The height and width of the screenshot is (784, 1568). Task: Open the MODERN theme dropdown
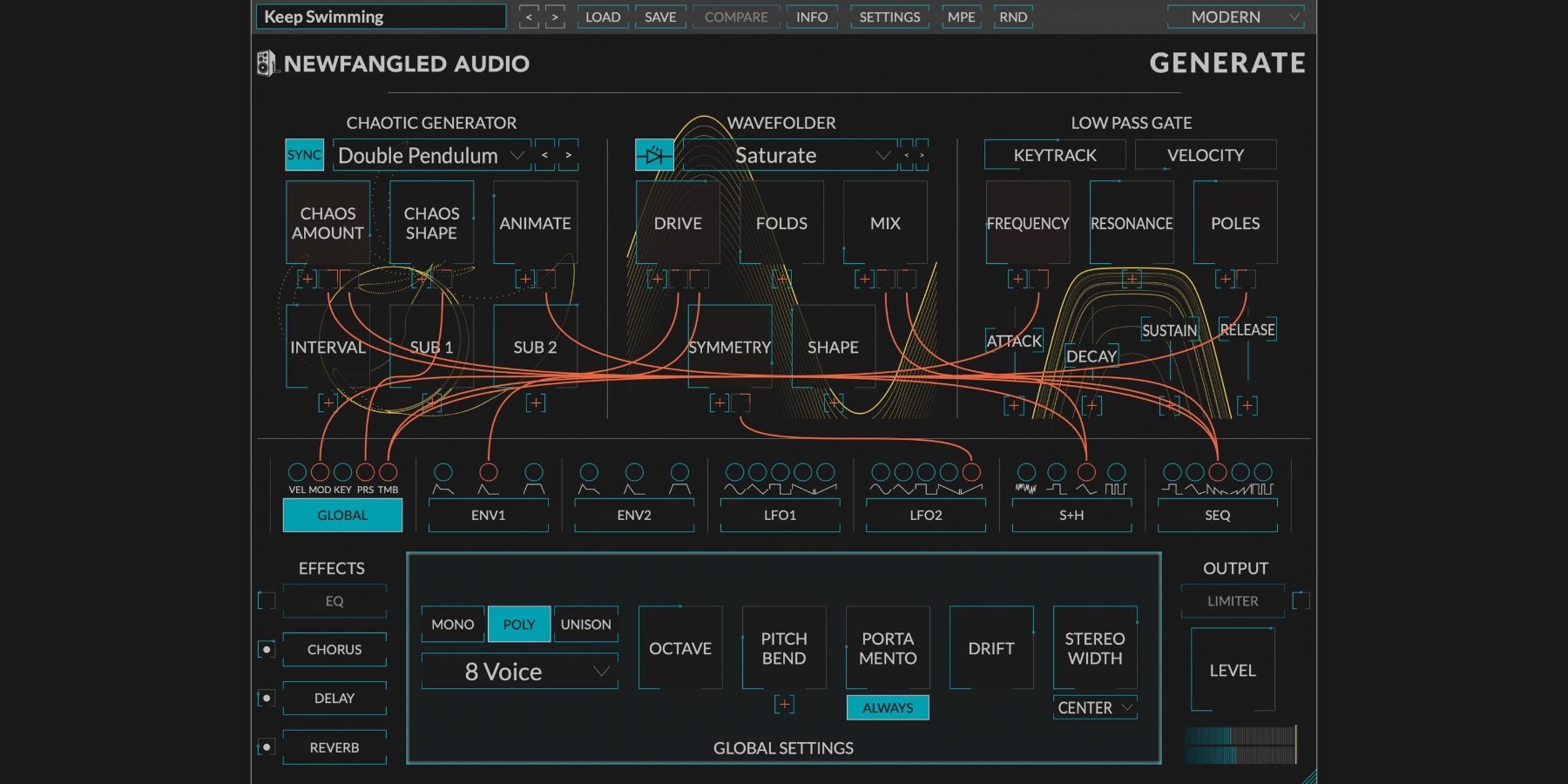coord(1235,17)
